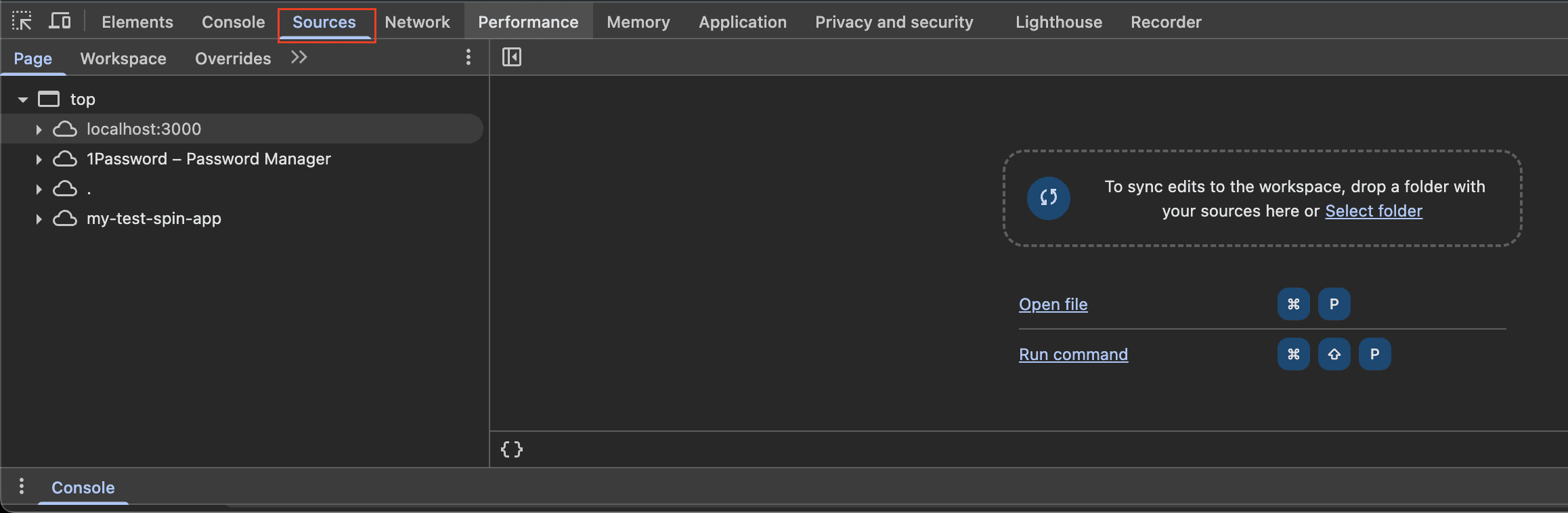Screen dimensions: 1568x513
Task: Select the 1Password – Password Manager label
Action: click(209, 159)
